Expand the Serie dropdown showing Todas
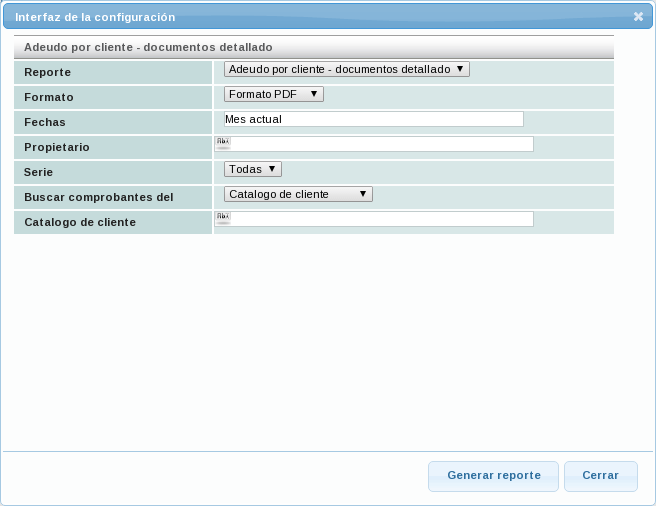Viewport: 656px width, 506px height. coord(252,170)
